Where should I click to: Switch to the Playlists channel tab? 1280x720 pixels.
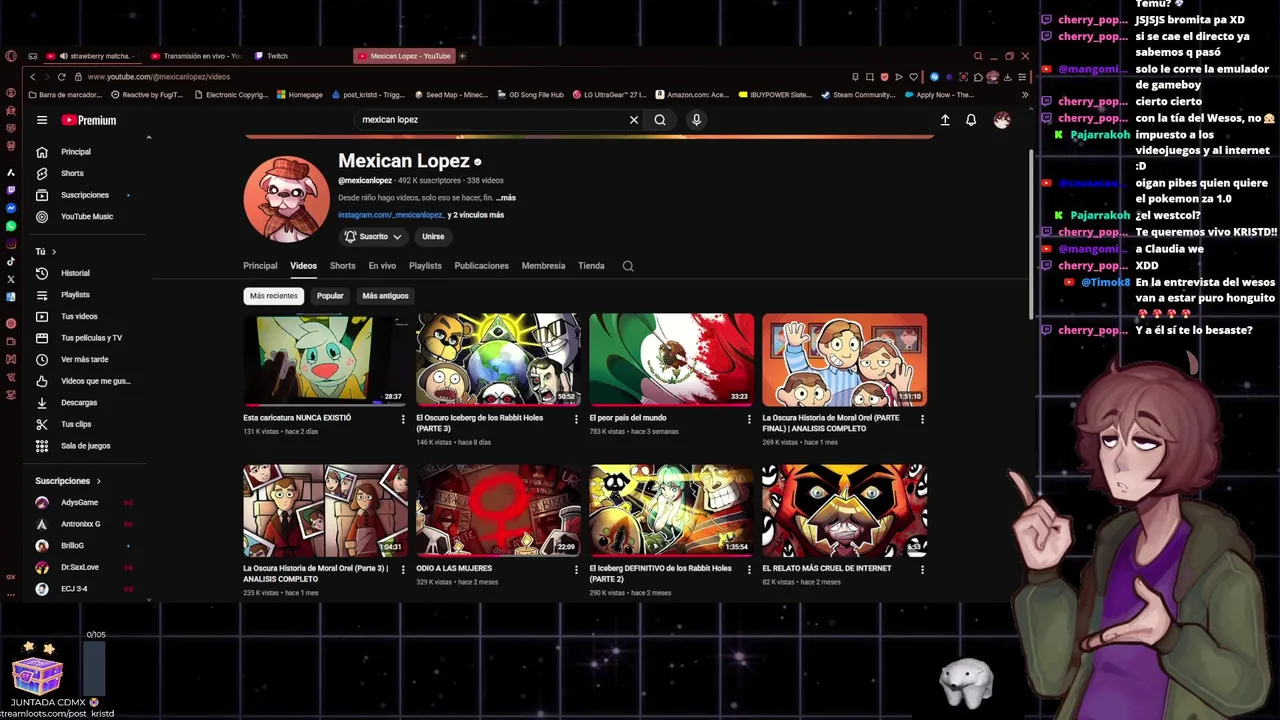coord(425,266)
